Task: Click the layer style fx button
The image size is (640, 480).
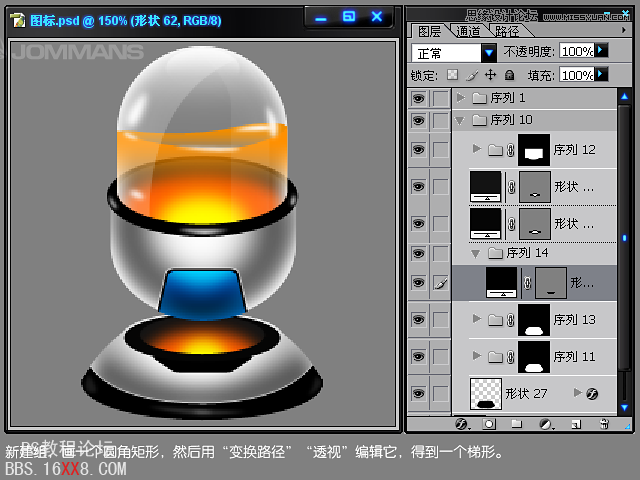Action: (462, 424)
